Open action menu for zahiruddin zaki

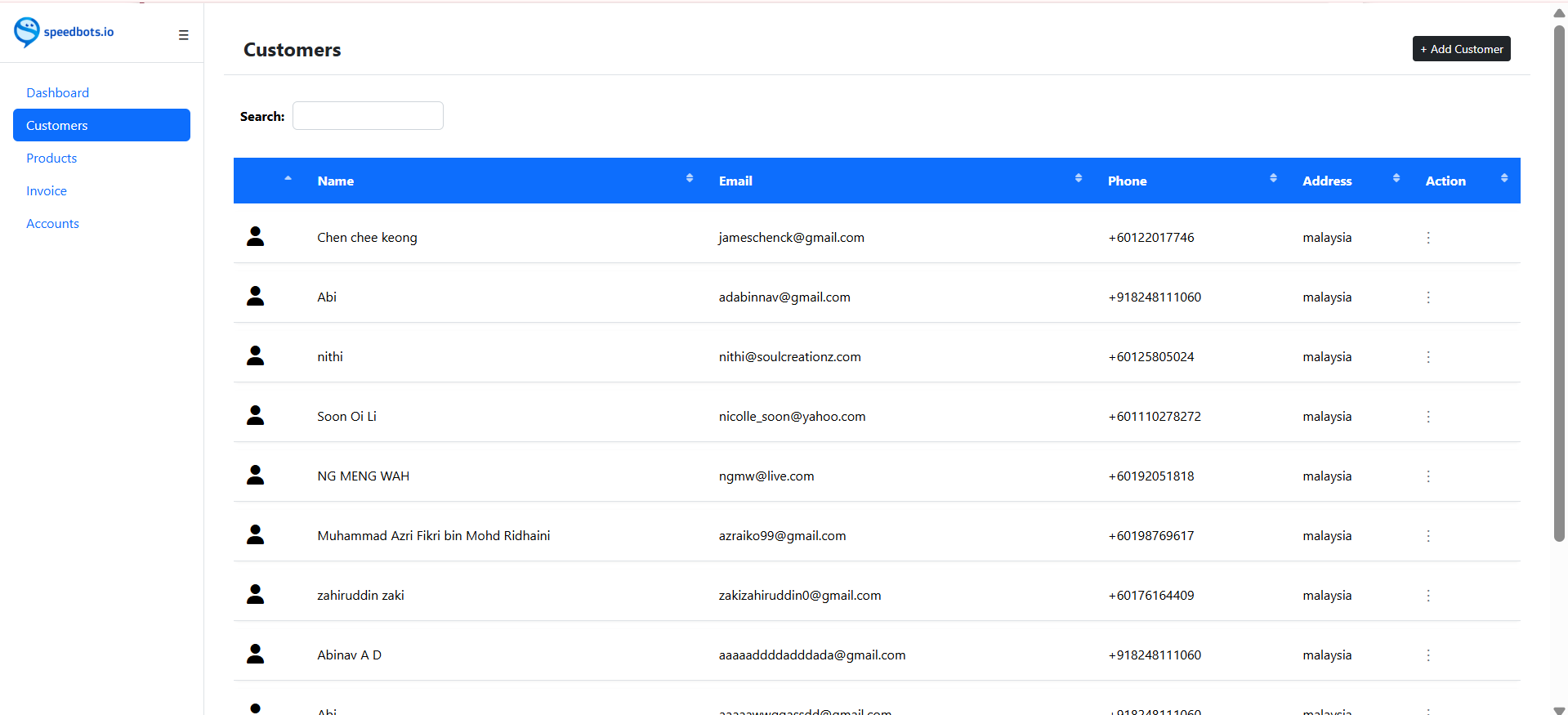1428,596
